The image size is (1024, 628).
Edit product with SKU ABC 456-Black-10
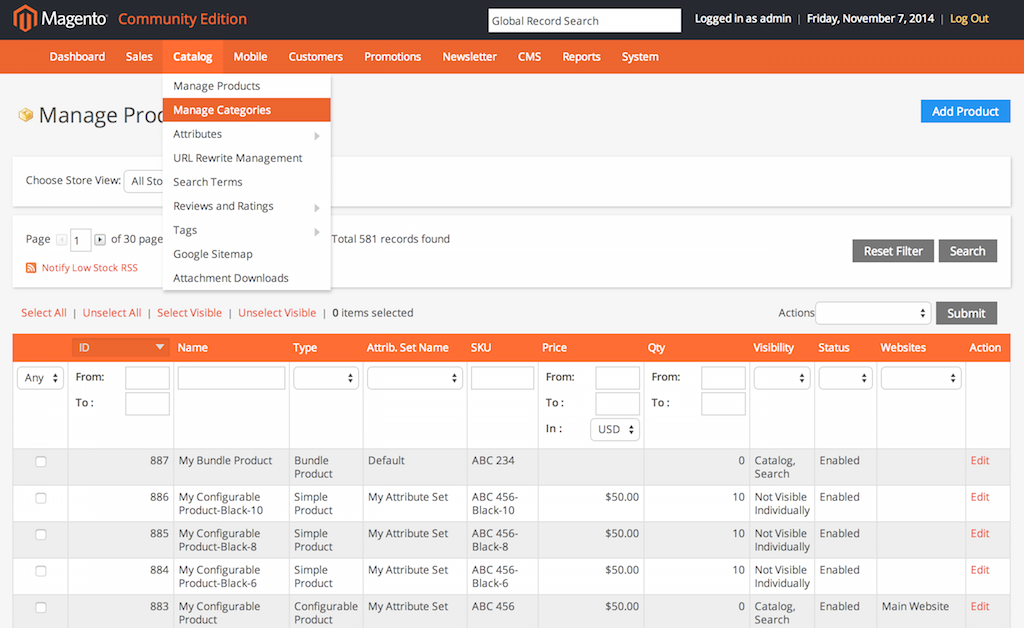[980, 497]
